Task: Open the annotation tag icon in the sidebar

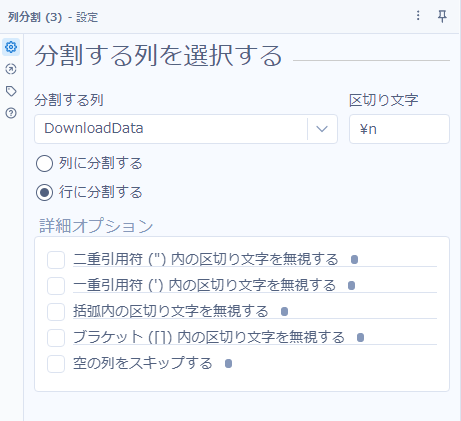Action: pyautogui.click(x=11, y=91)
